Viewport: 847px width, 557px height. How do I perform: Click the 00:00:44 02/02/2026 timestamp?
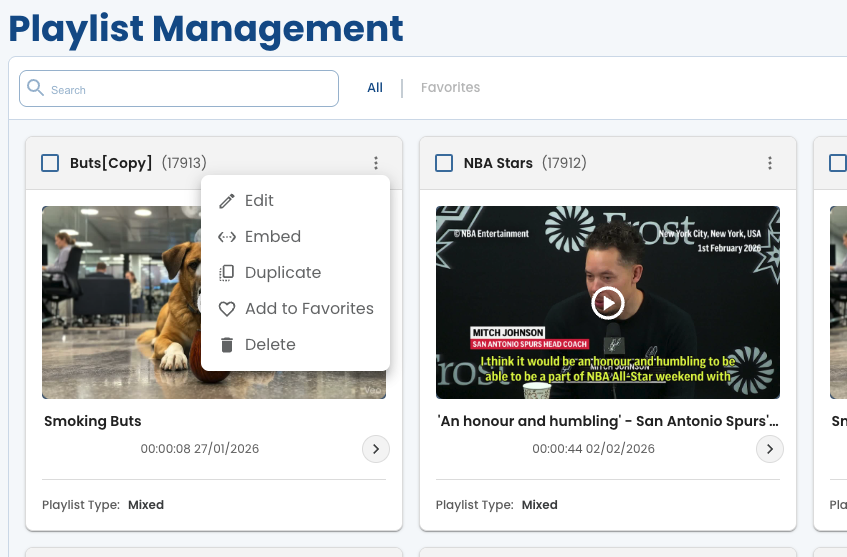(593, 449)
